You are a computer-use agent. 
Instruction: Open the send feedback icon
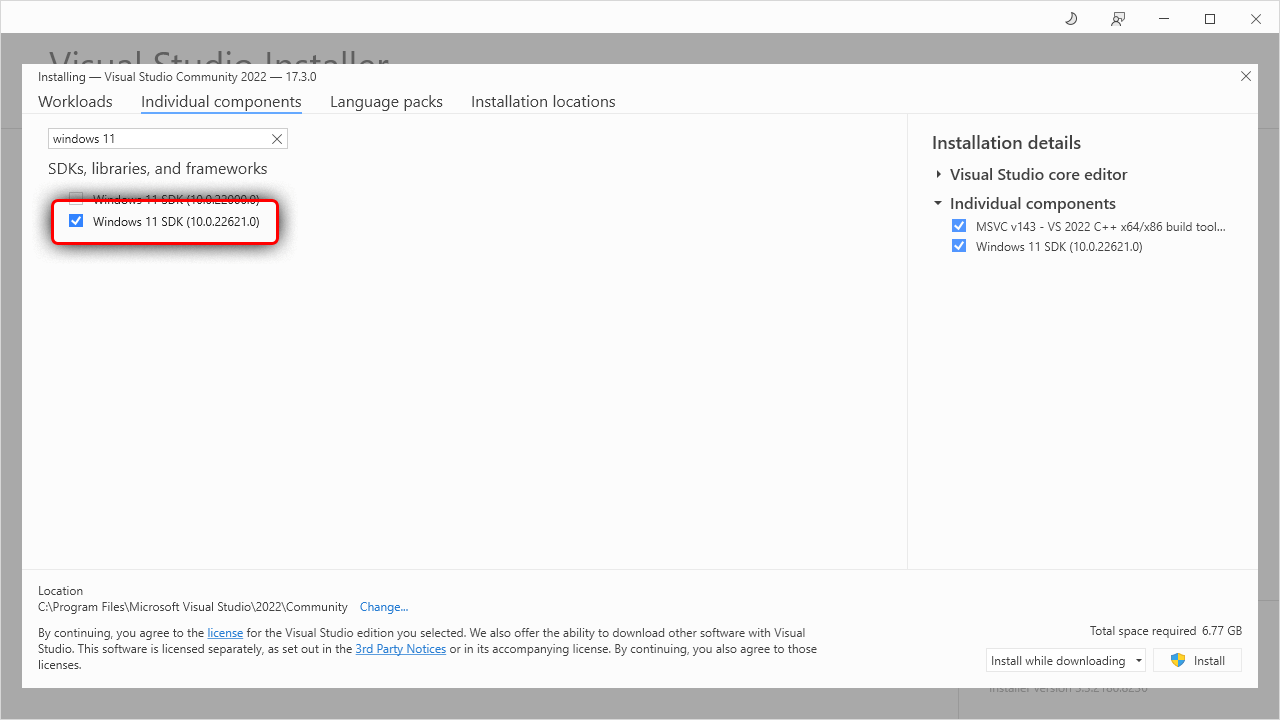pyautogui.click(x=1117, y=18)
